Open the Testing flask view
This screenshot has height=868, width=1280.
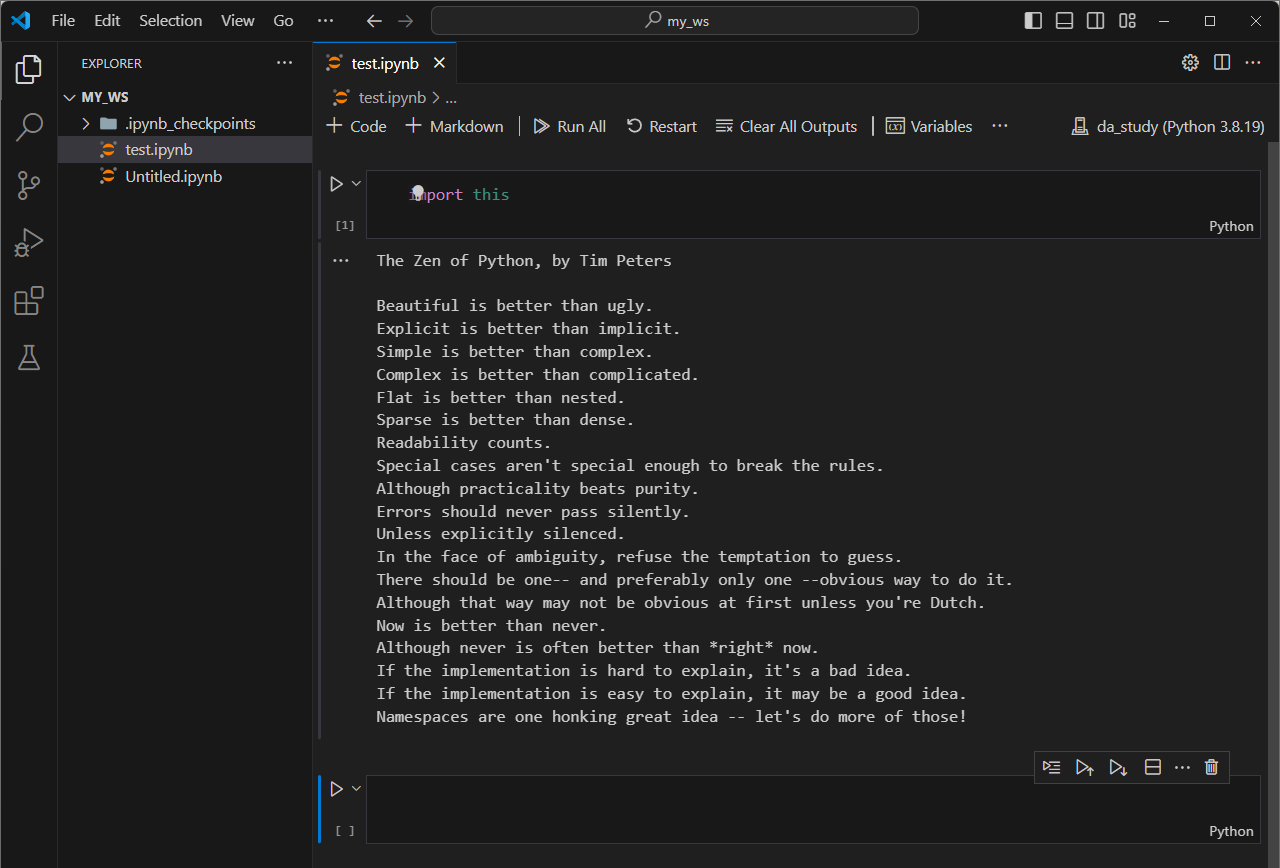coord(29,357)
